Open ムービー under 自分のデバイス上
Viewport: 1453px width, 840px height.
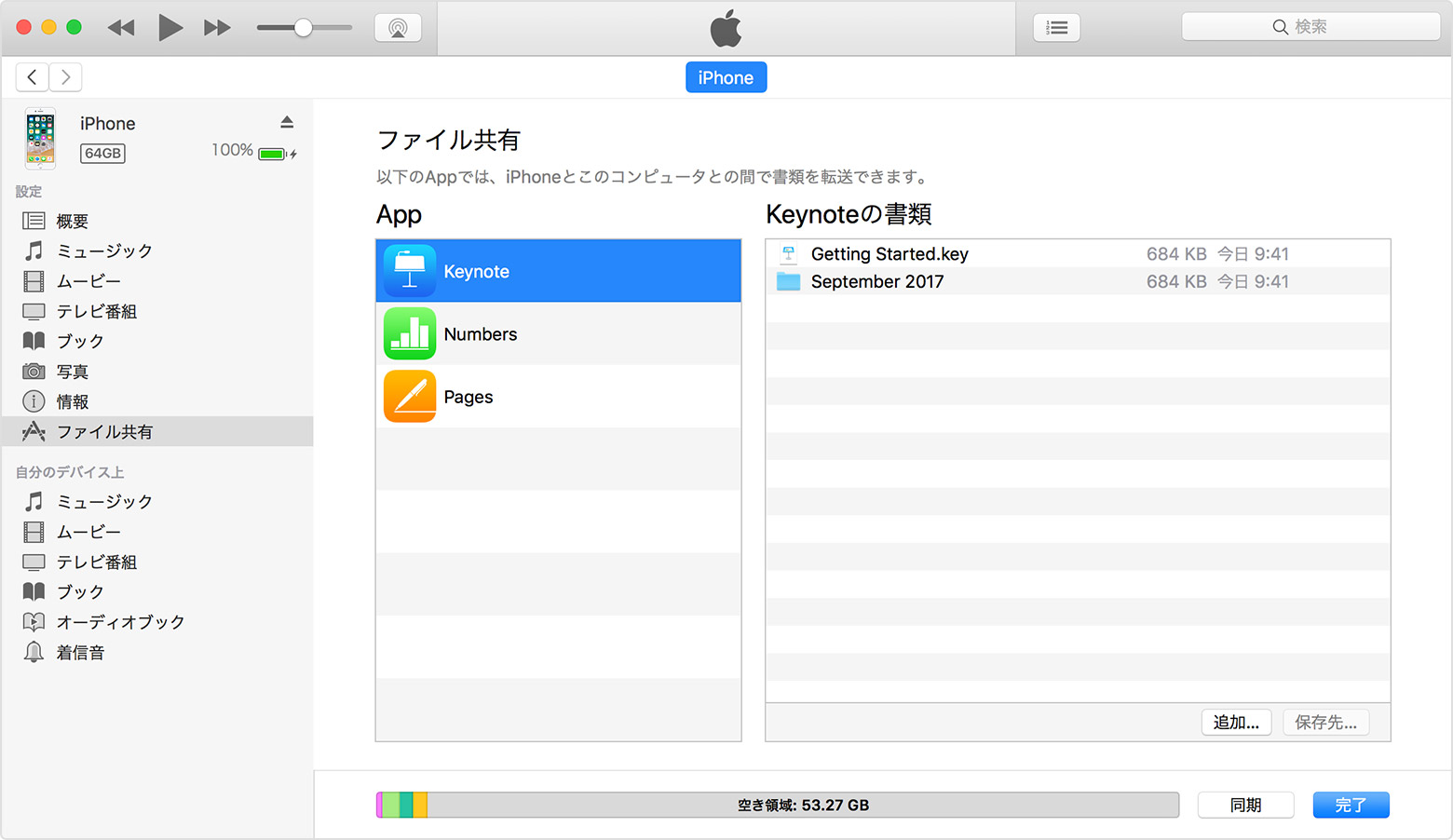pos(156,532)
